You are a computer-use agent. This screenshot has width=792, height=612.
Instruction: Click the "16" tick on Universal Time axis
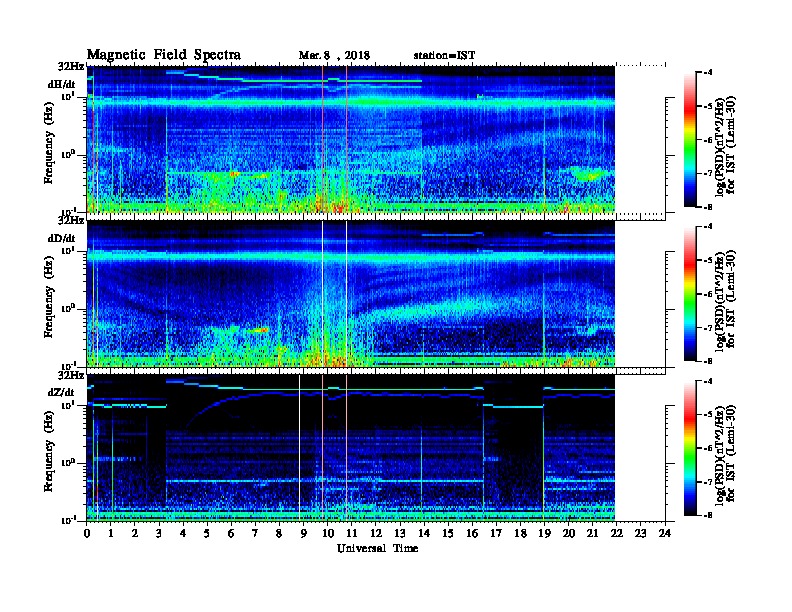(472, 533)
